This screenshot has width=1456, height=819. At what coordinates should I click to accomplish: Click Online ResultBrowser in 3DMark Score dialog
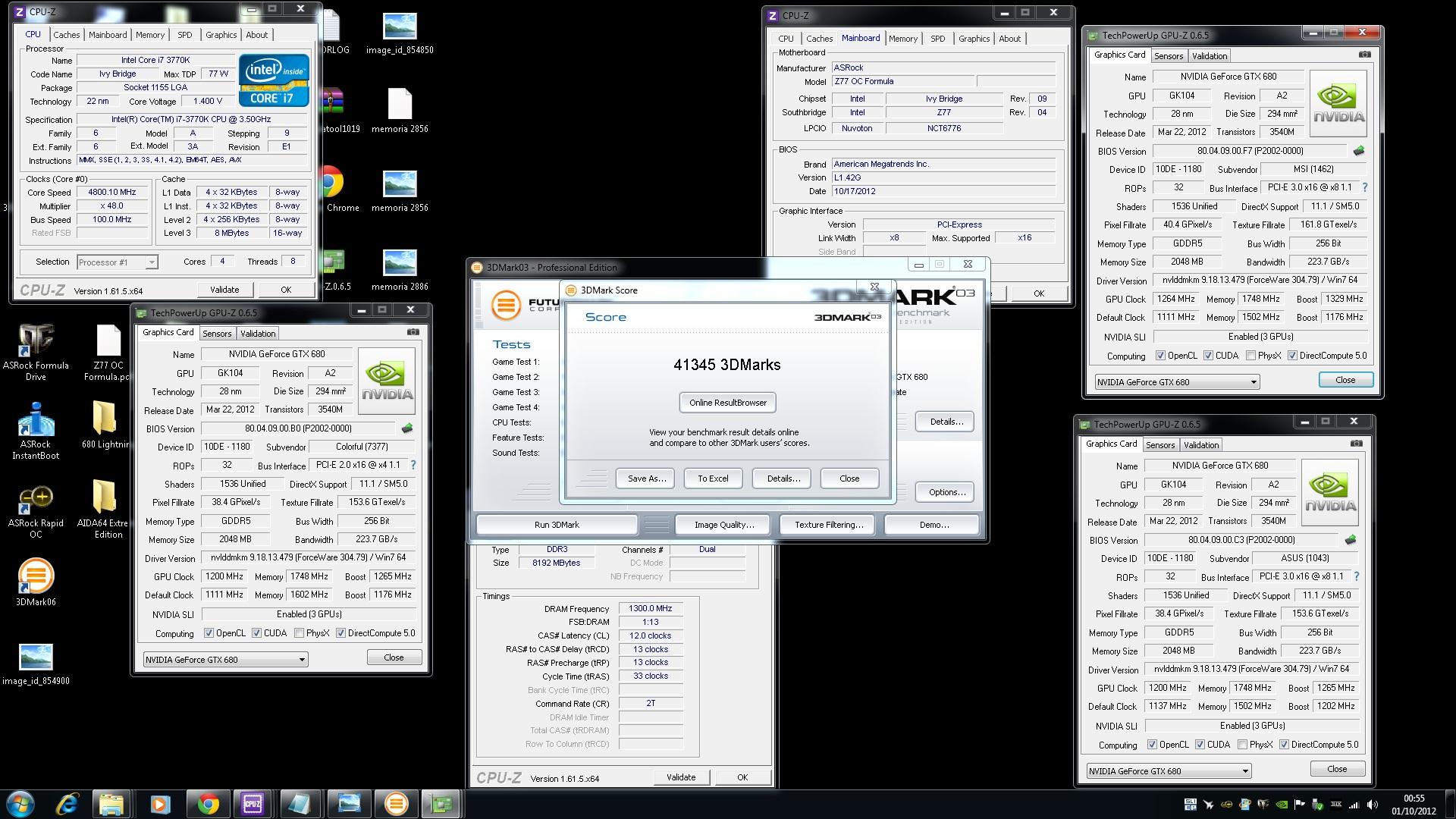point(727,403)
